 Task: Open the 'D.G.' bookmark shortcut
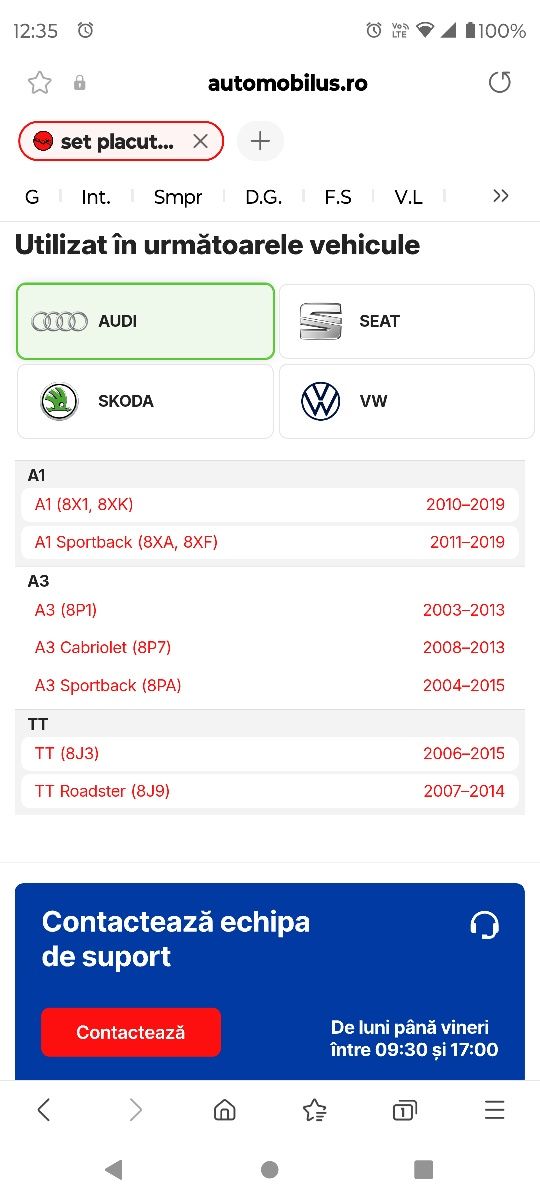click(264, 197)
